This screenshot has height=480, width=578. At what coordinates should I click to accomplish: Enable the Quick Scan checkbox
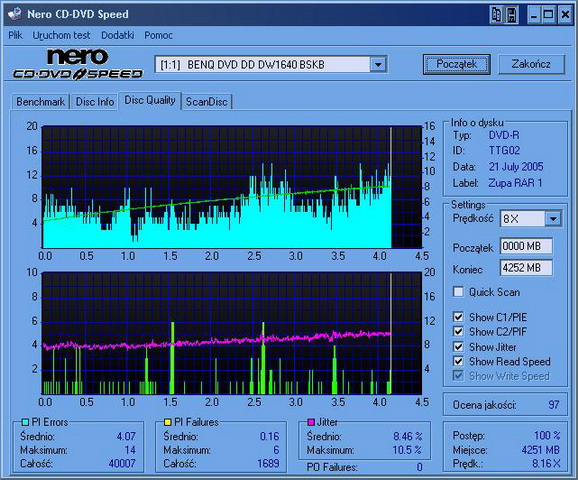tap(458, 292)
